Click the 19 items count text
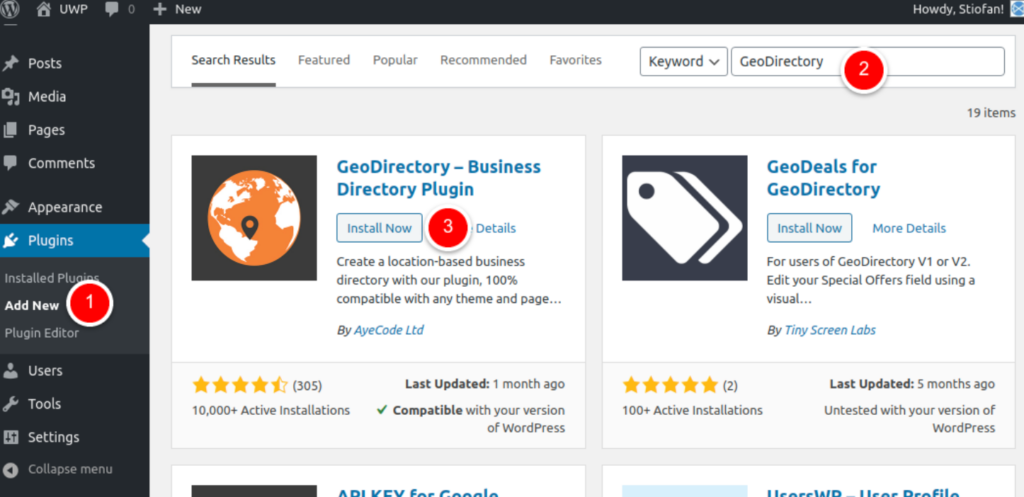 tap(991, 112)
